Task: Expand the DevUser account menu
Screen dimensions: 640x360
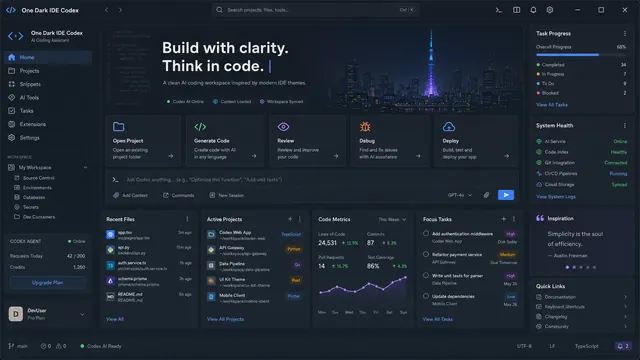Action: 82,314
